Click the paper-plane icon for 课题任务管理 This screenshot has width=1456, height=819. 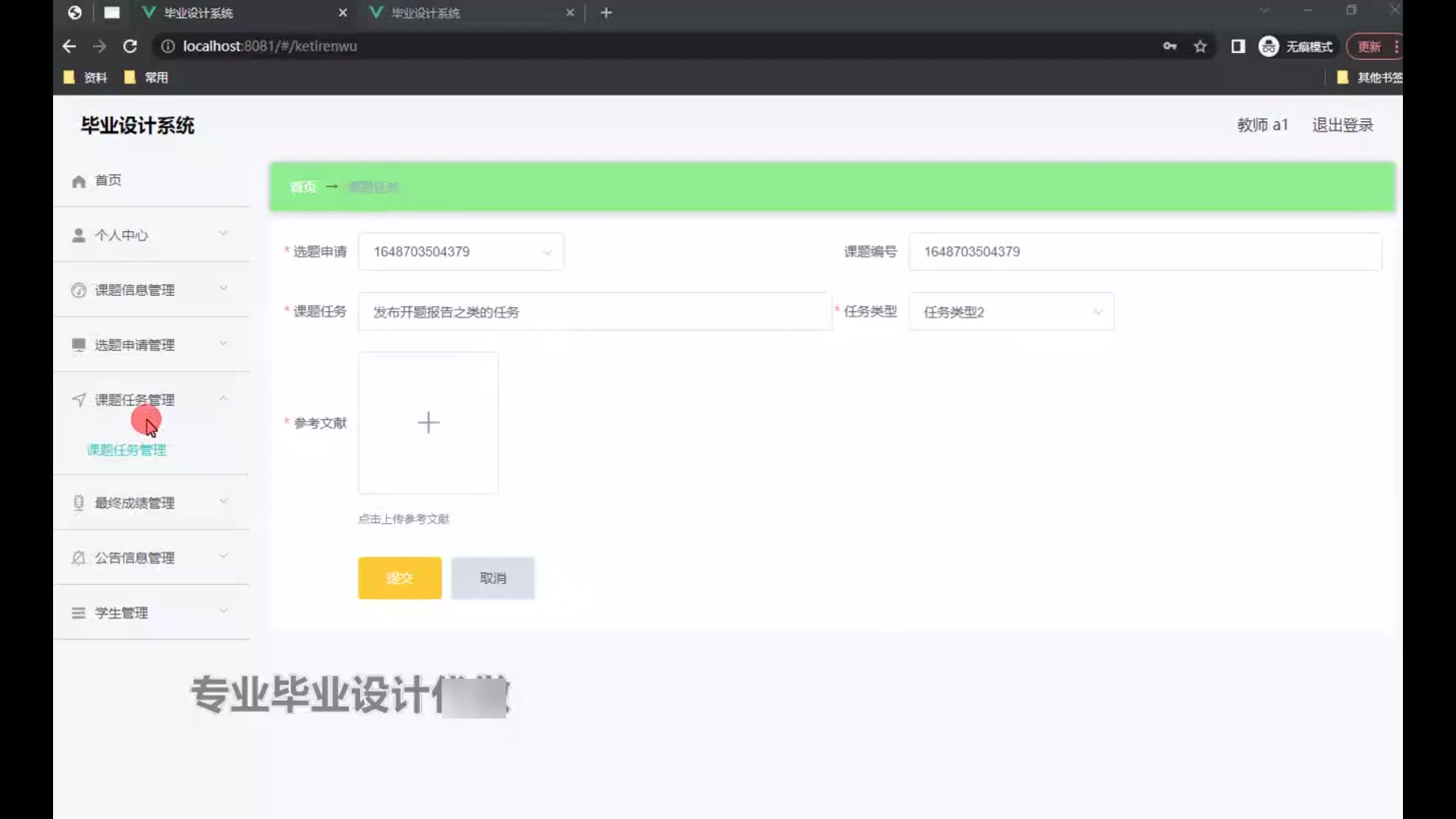[78, 400]
